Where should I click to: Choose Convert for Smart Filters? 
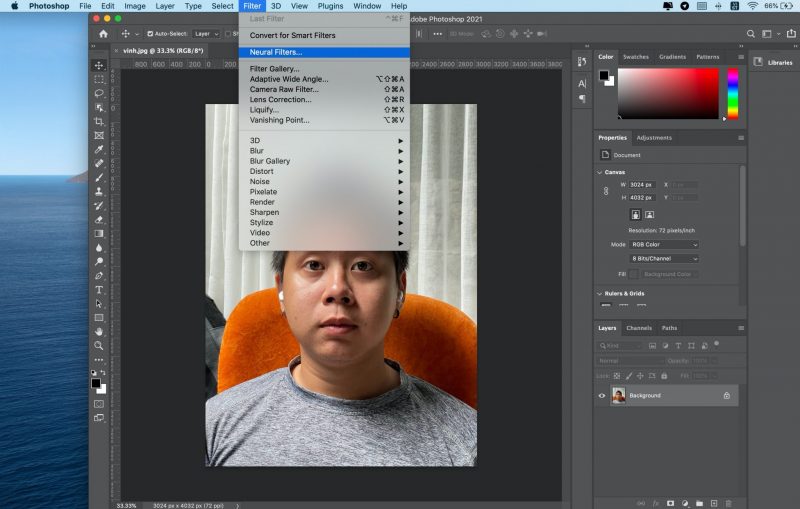click(324, 35)
